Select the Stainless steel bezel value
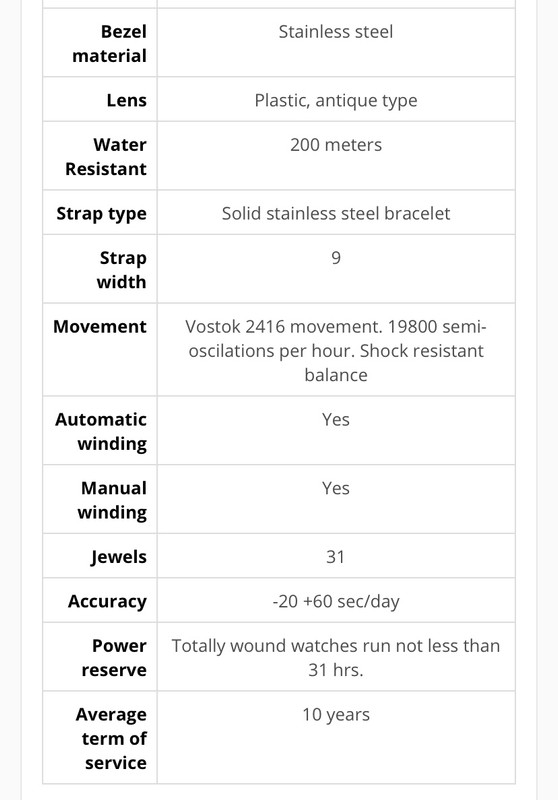 tap(336, 32)
